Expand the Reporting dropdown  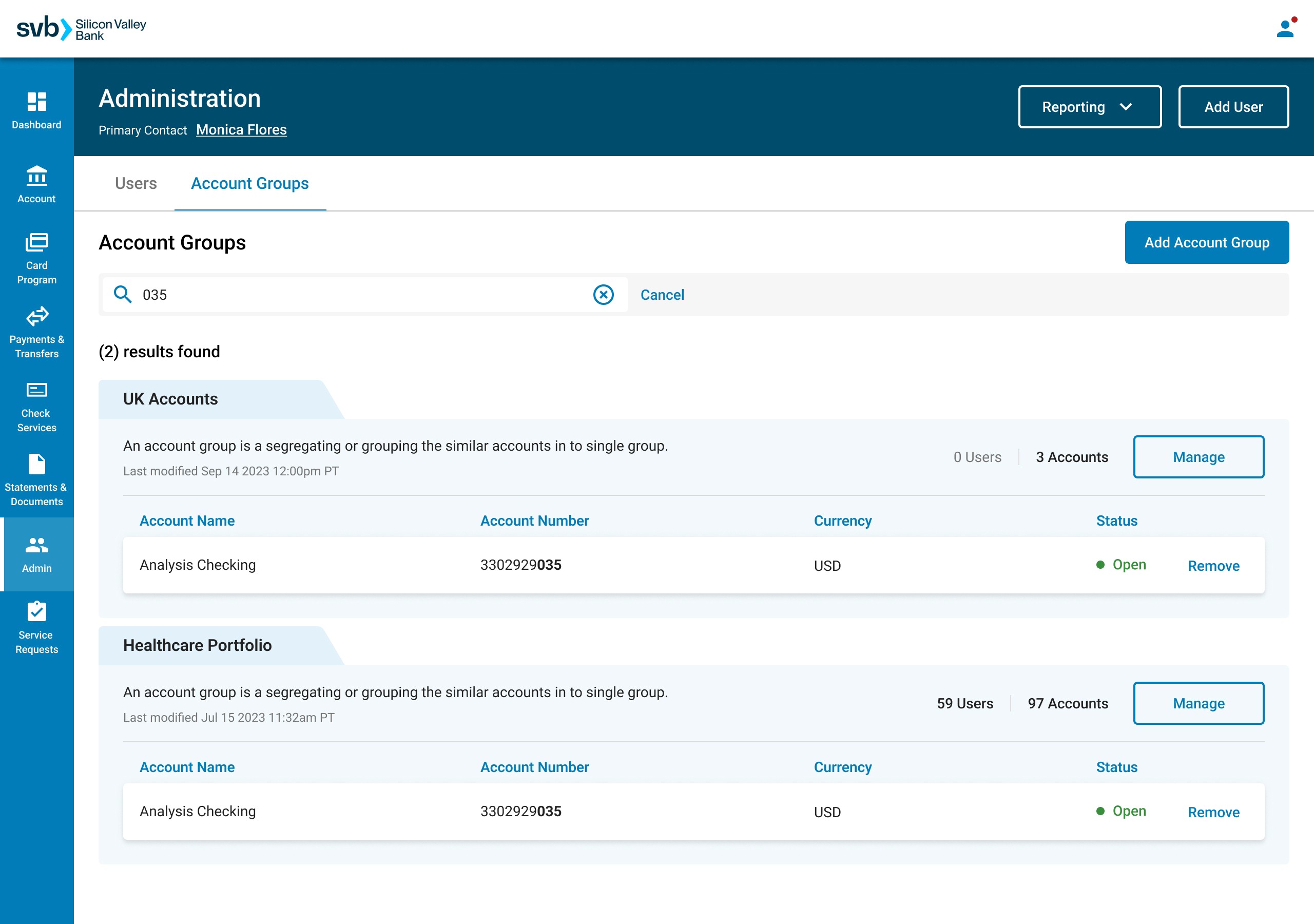click(1089, 107)
